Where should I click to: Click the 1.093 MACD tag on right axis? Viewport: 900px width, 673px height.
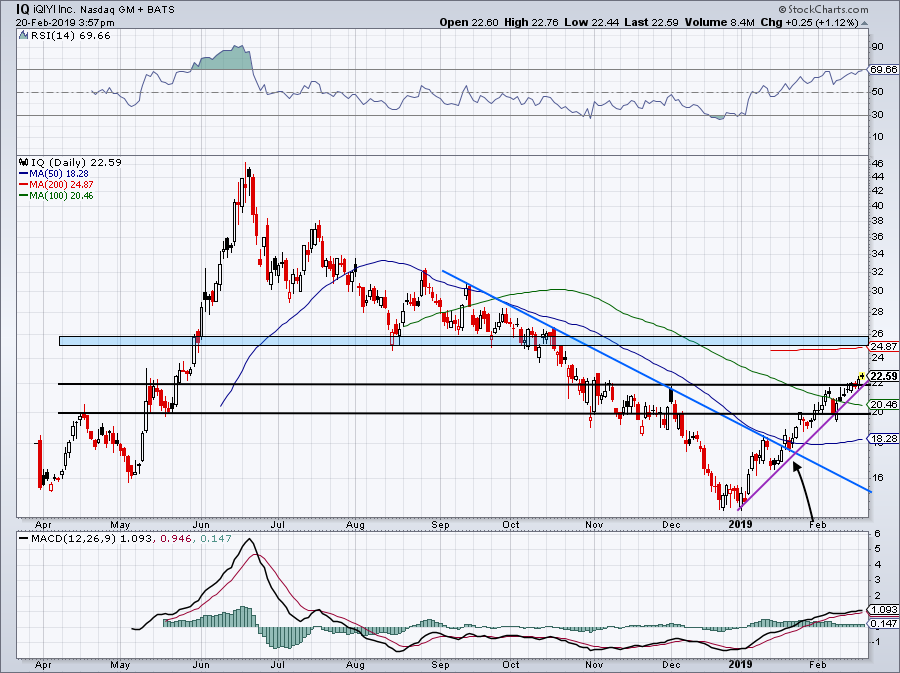click(x=883, y=610)
